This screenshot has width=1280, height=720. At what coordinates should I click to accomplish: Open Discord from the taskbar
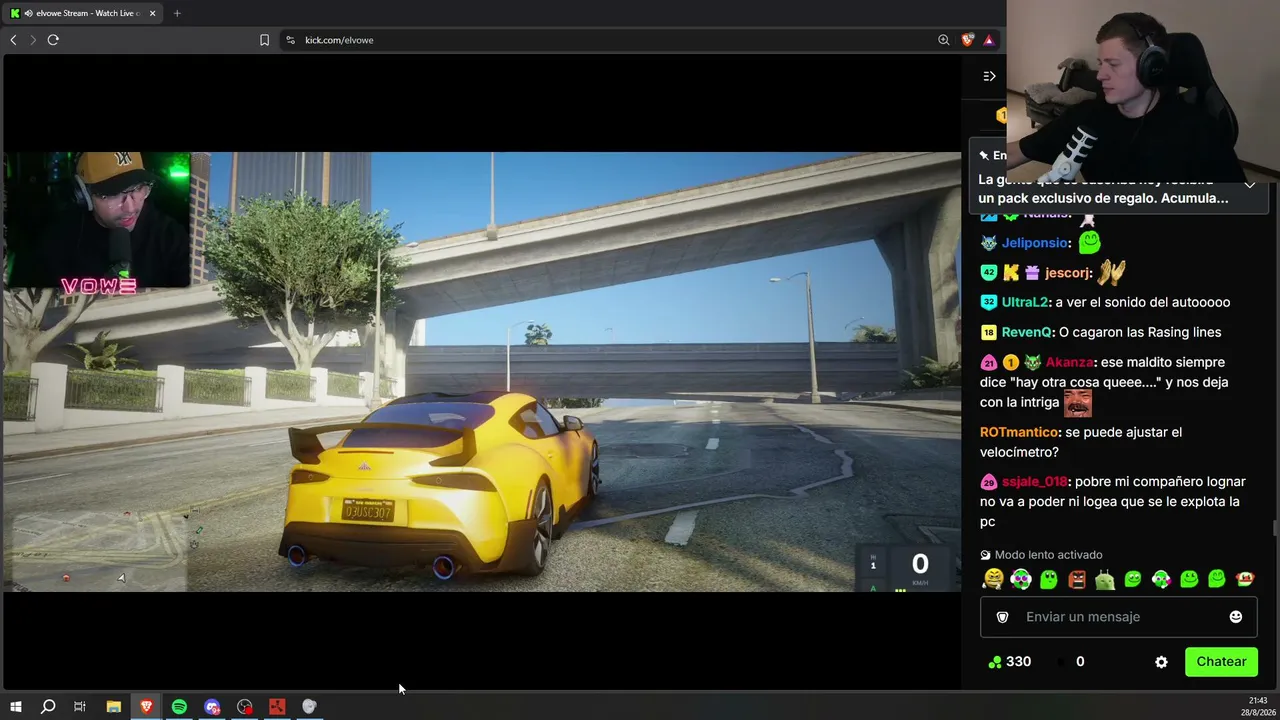[x=212, y=707]
